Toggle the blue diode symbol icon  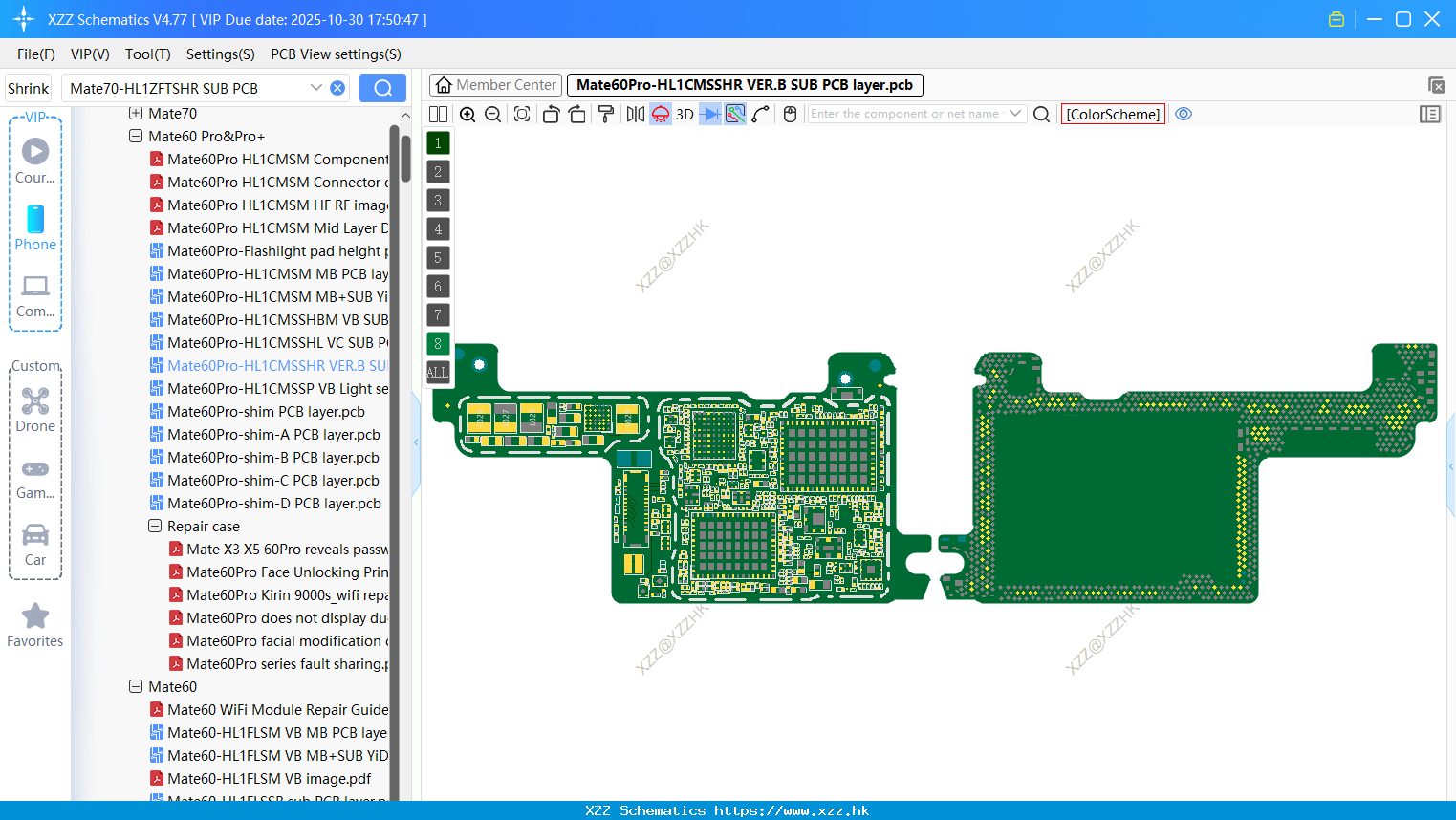point(710,114)
